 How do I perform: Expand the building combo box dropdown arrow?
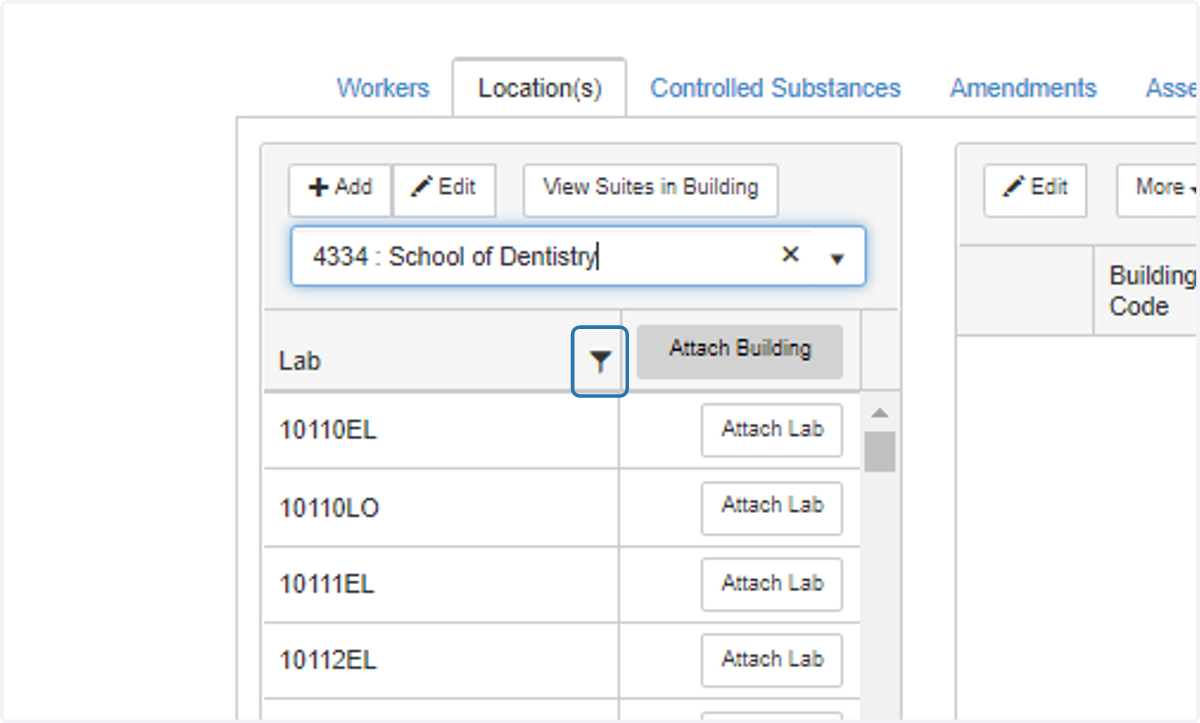tap(838, 258)
